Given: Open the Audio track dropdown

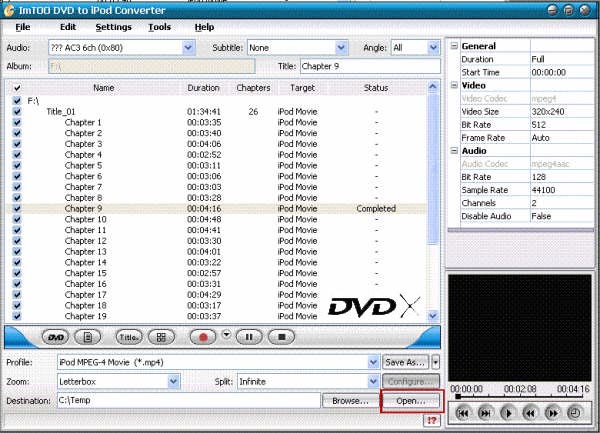Looking at the screenshot, I should (188, 48).
